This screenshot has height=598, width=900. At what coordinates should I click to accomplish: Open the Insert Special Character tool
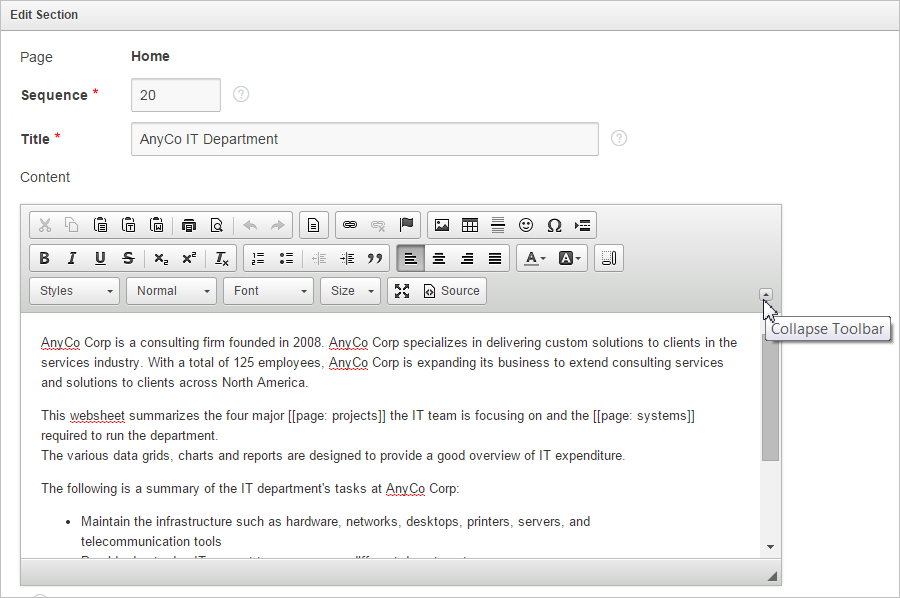click(x=553, y=225)
